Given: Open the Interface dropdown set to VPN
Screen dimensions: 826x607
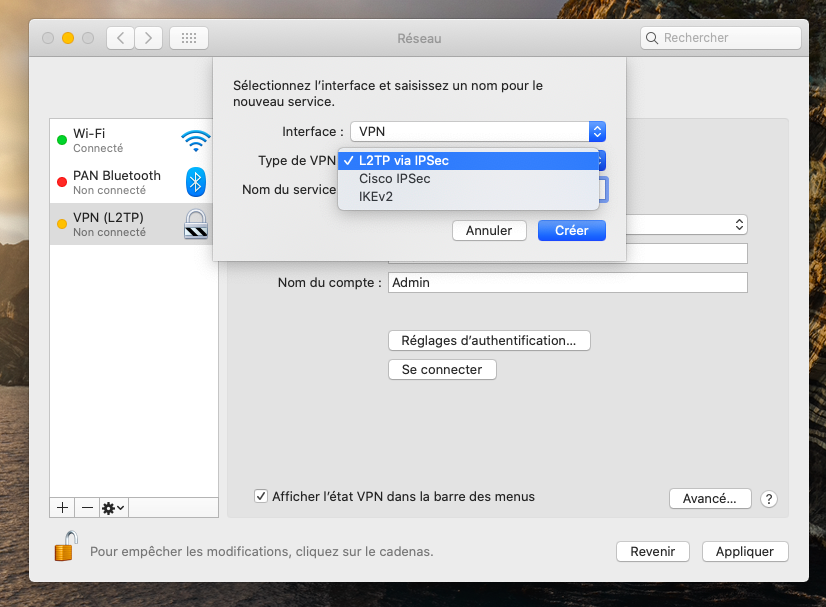Looking at the screenshot, I should [478, 131].
